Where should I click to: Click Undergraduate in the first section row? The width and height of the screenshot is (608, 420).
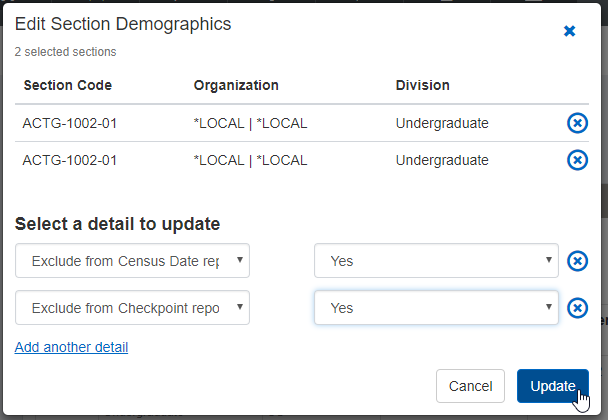click(x=442, y=123)
